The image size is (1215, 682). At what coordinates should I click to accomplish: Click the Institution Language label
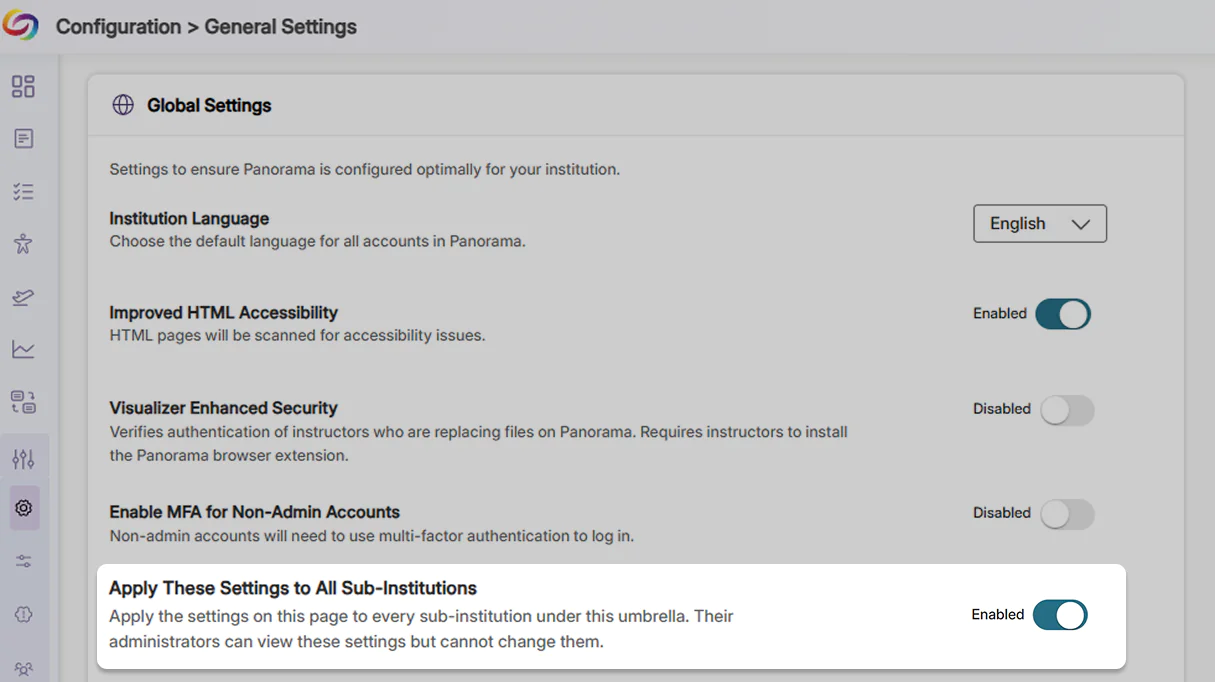point(189,218)
